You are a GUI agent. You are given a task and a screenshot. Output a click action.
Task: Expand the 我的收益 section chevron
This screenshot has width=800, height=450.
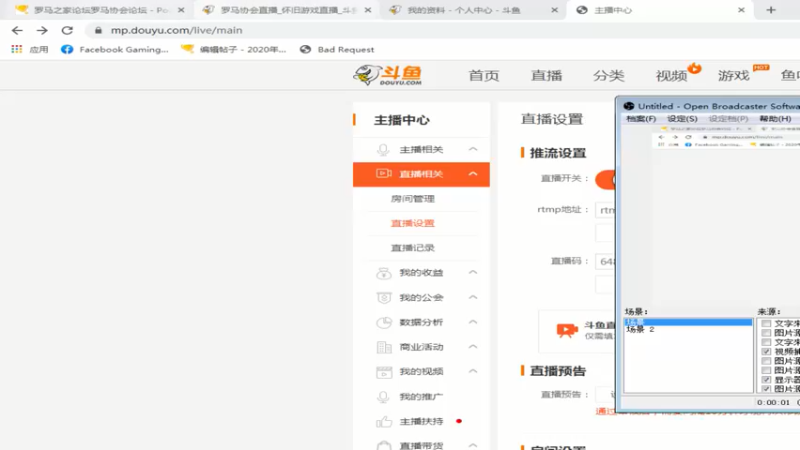[x=473, y=272]
